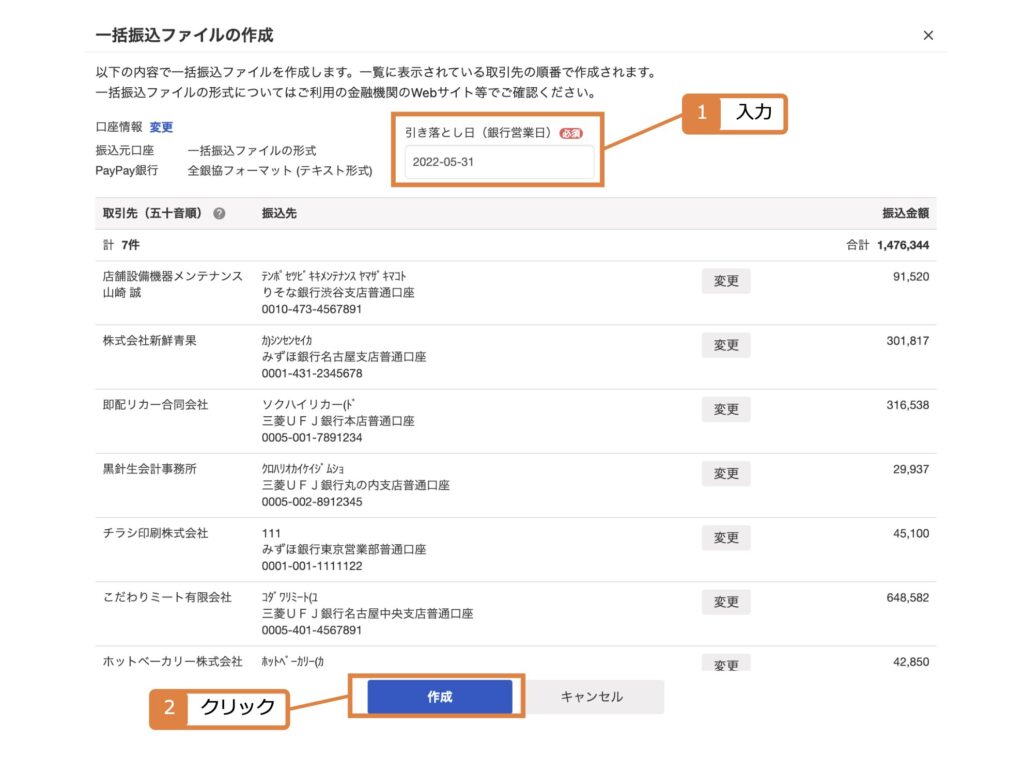
Task: Click みずほ銀行東京営業部普通口座 bank text
Action: (344, 549)
